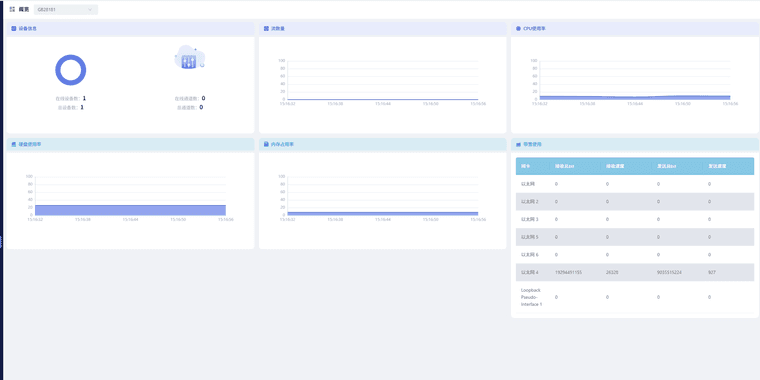Click the receive speed column header
The height and width of the screenshot is (380, 760).
(615, 166)
